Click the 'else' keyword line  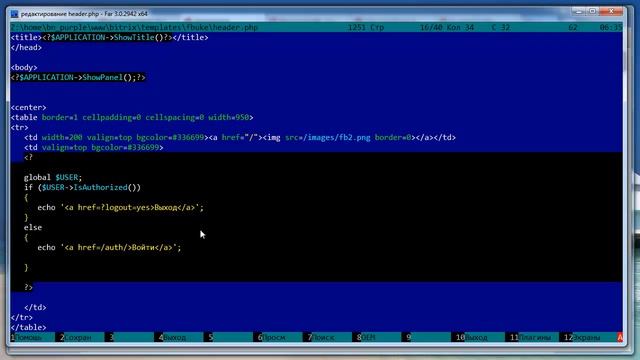pyautogui.click(x=33, y=227)
